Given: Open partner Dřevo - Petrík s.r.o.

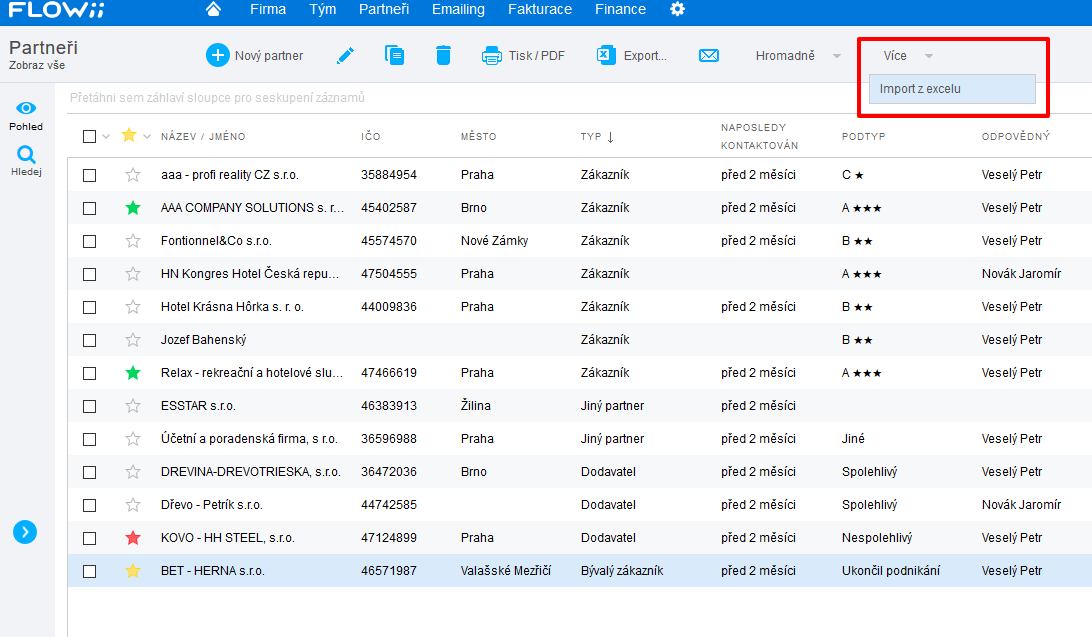Looking at the screenshot, I should (x=212, y=505).
